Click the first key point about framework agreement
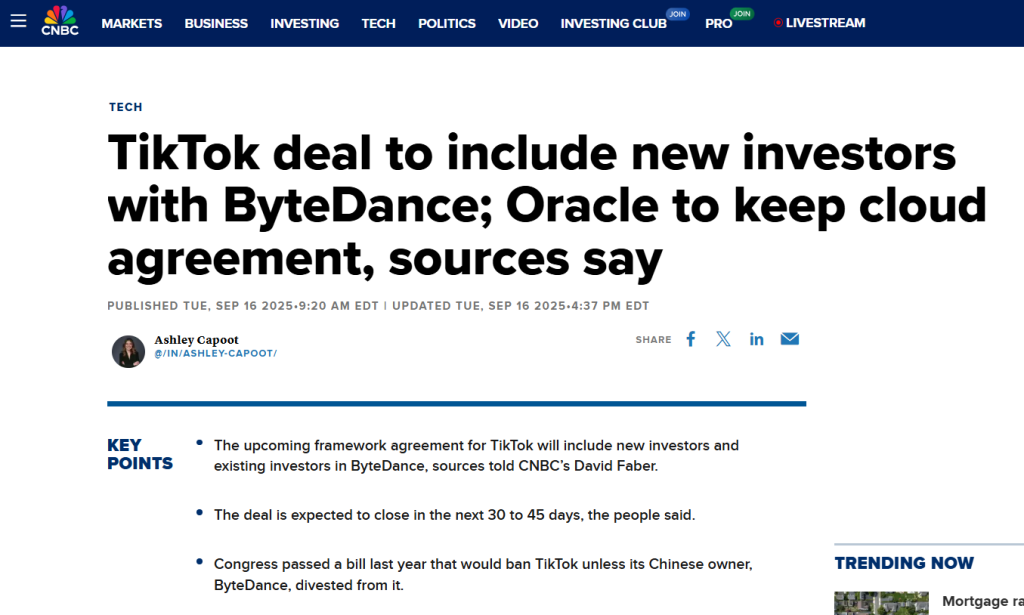1024x615 pixels. click(x=476, y=456)
